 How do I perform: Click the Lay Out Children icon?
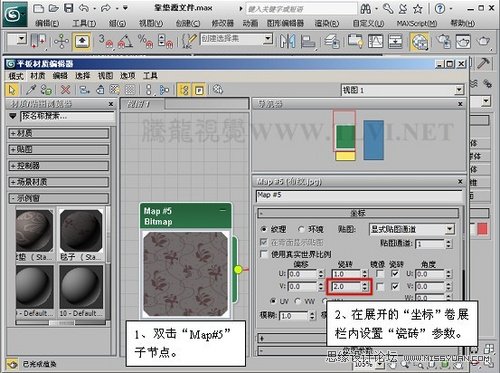click(x=164, y=90)
